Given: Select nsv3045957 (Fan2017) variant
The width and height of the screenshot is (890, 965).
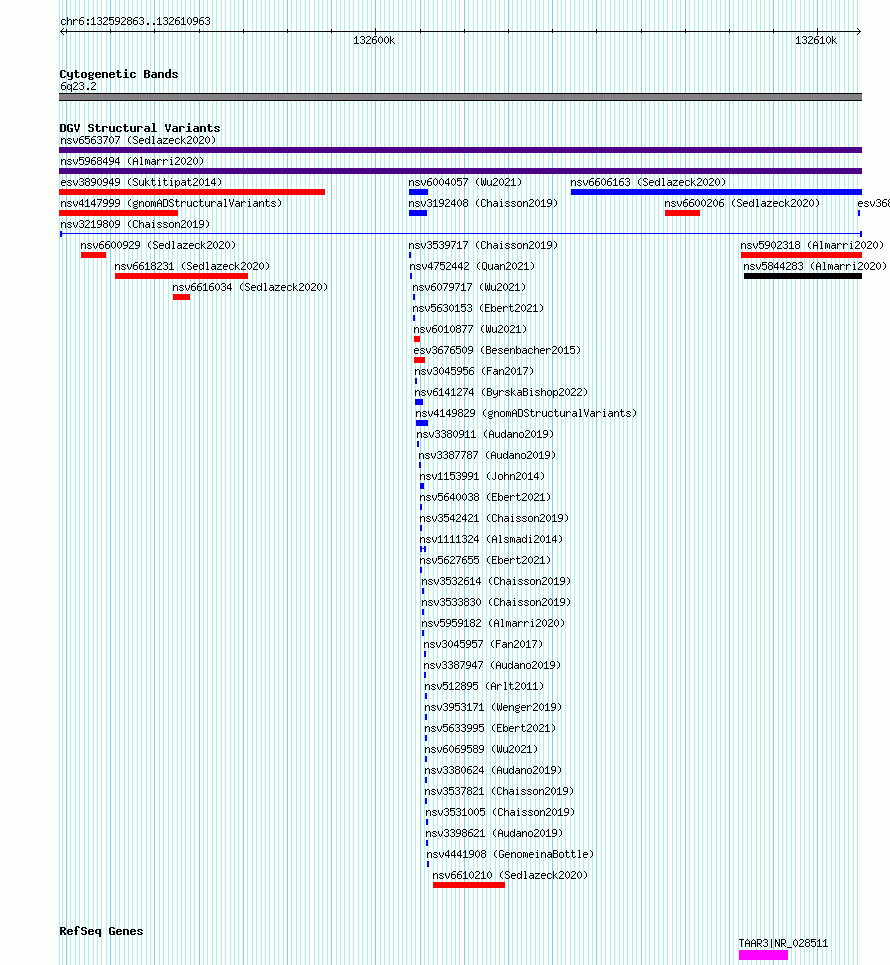Looking at the screenshot, I should (x=484, y=644).
